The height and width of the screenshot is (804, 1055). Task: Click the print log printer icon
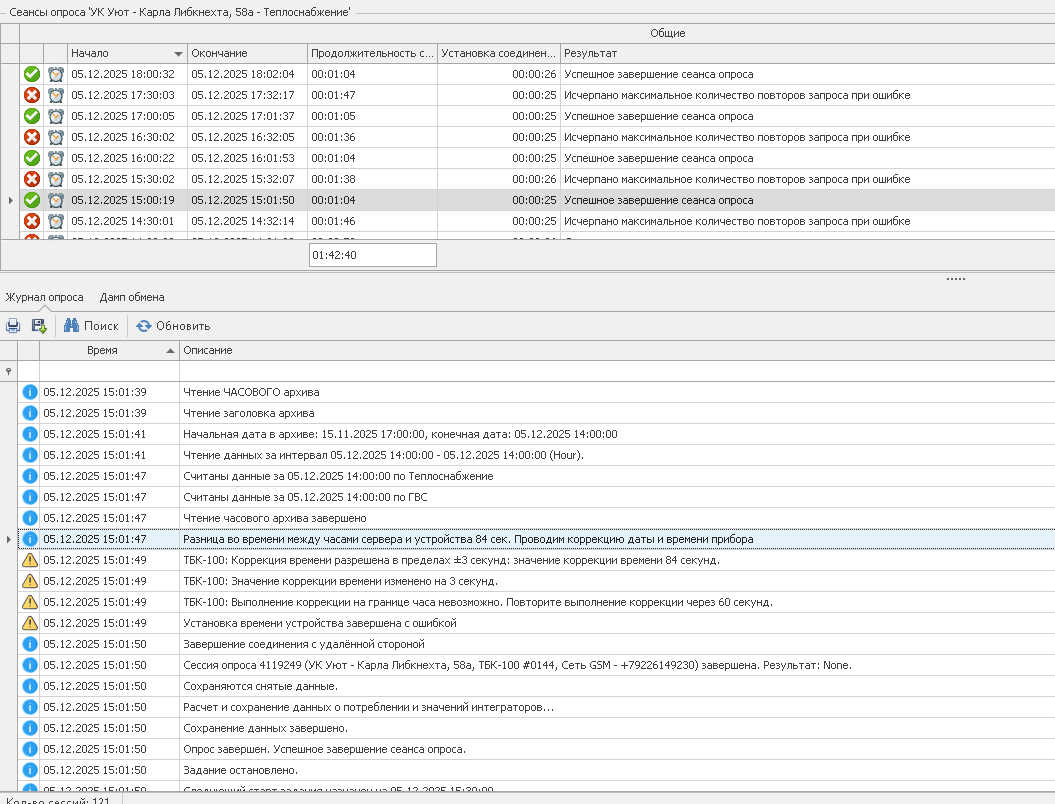click(x=13, y=326)
